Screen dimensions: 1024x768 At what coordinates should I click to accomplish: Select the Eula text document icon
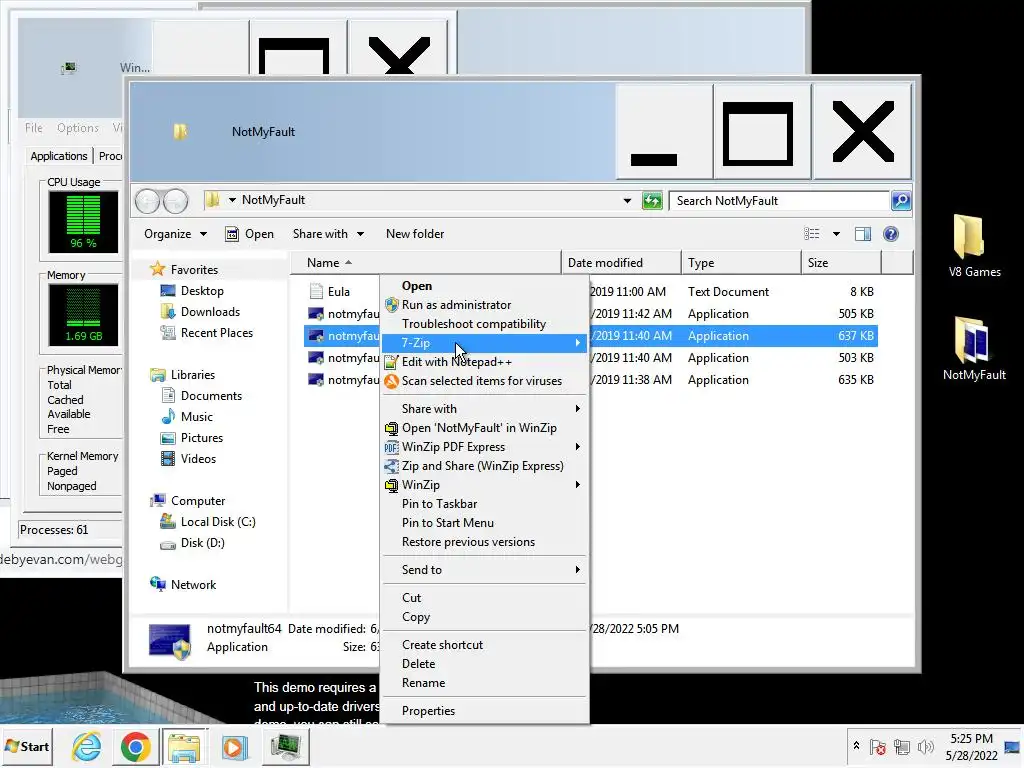pyautogui.click(x=316, y=291)
